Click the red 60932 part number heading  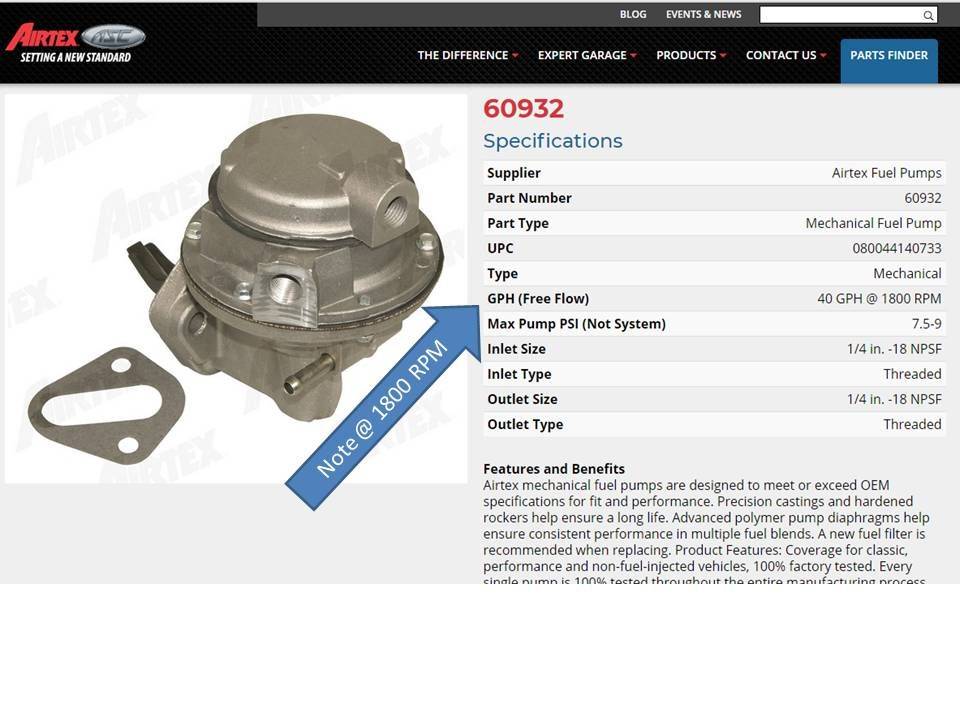click(x=523, y=109)
